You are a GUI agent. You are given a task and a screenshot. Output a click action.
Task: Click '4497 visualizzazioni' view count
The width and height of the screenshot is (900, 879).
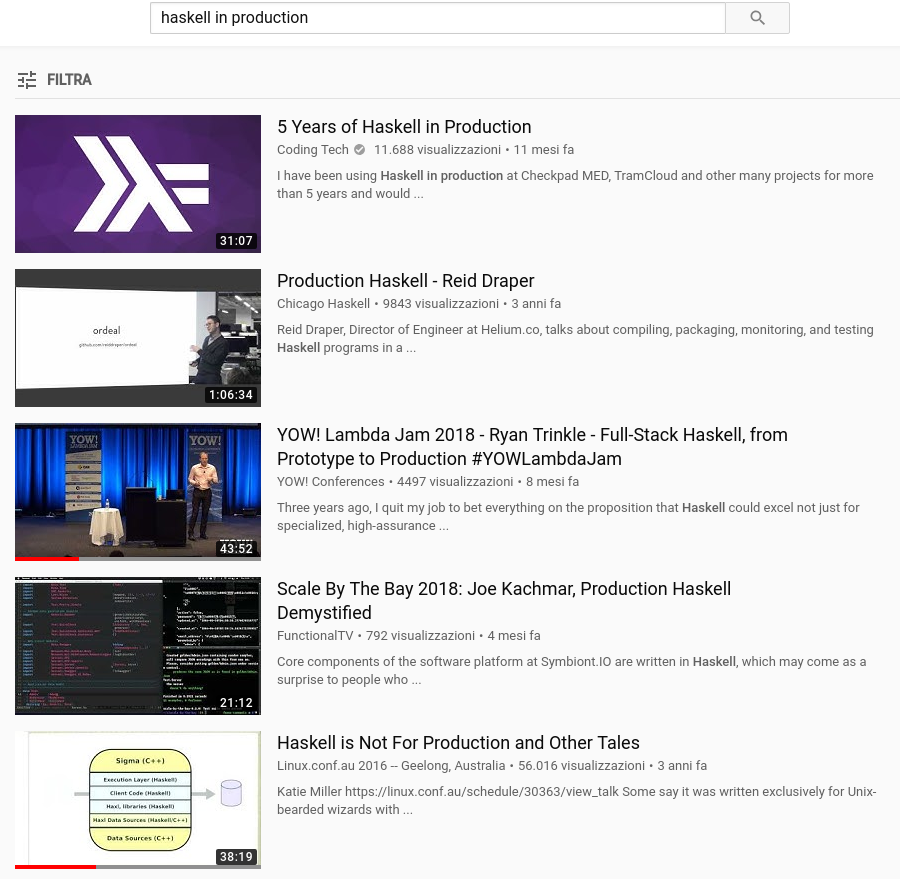(455, 482)
